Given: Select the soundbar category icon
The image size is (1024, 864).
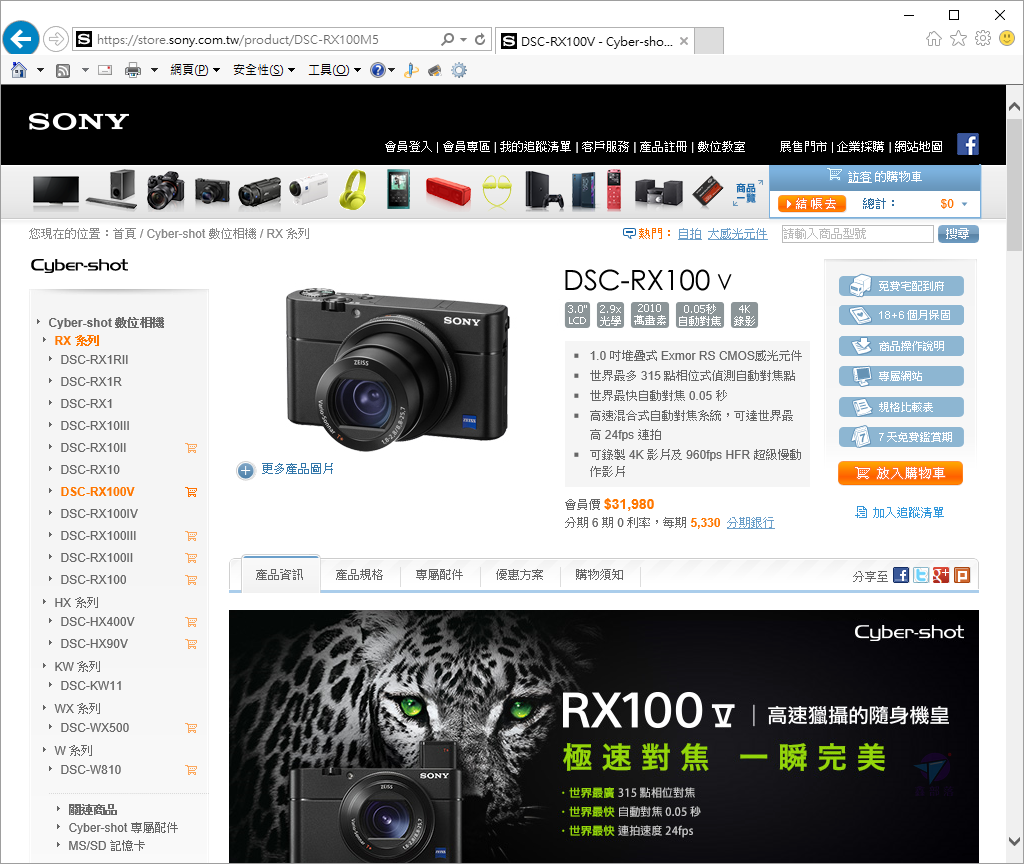Looking at the screenshot, I should coord(112,189).
